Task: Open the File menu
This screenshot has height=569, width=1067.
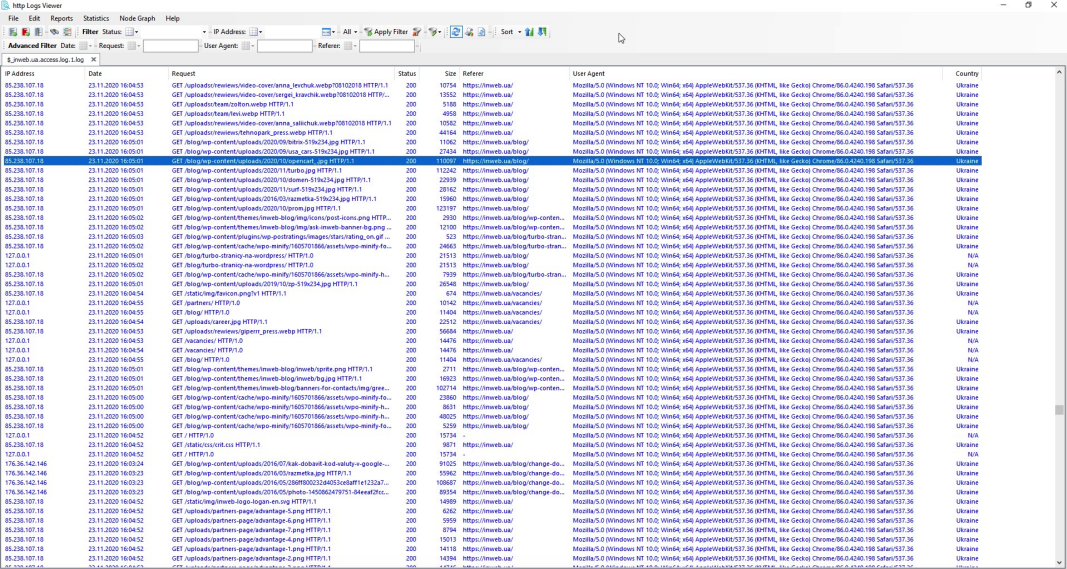Action: (x=14, y=18)
